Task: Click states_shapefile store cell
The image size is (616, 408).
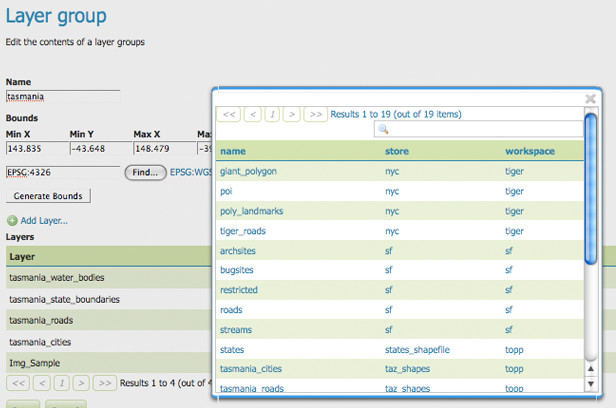Action: point(417,349)
